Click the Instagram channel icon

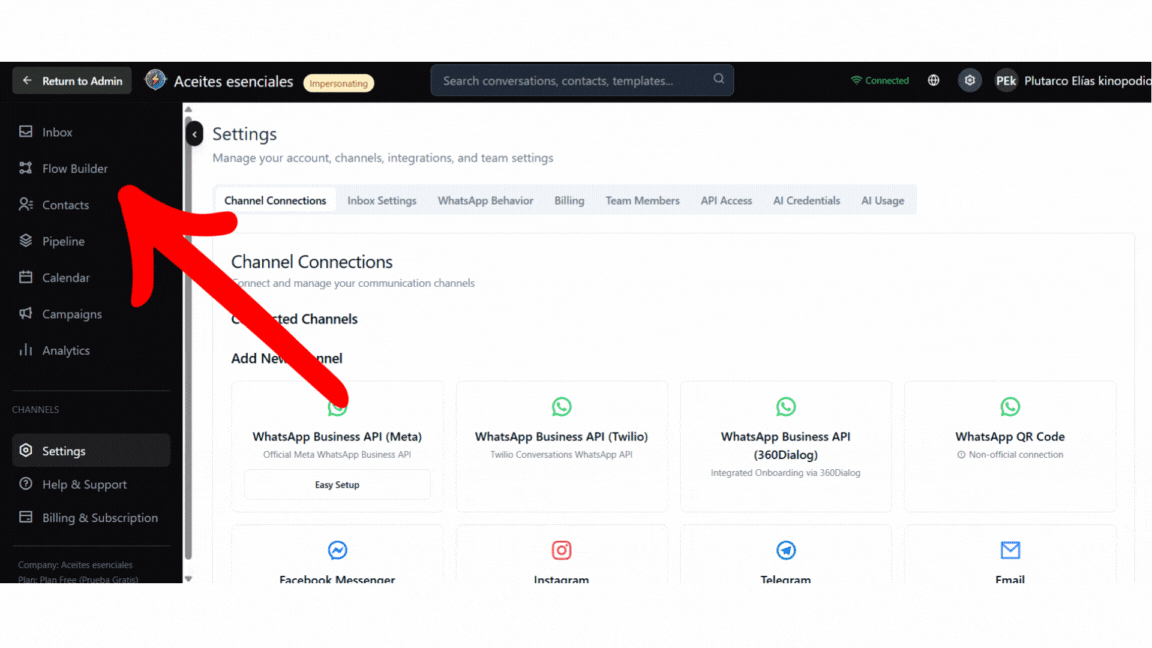tap(561, 551)
